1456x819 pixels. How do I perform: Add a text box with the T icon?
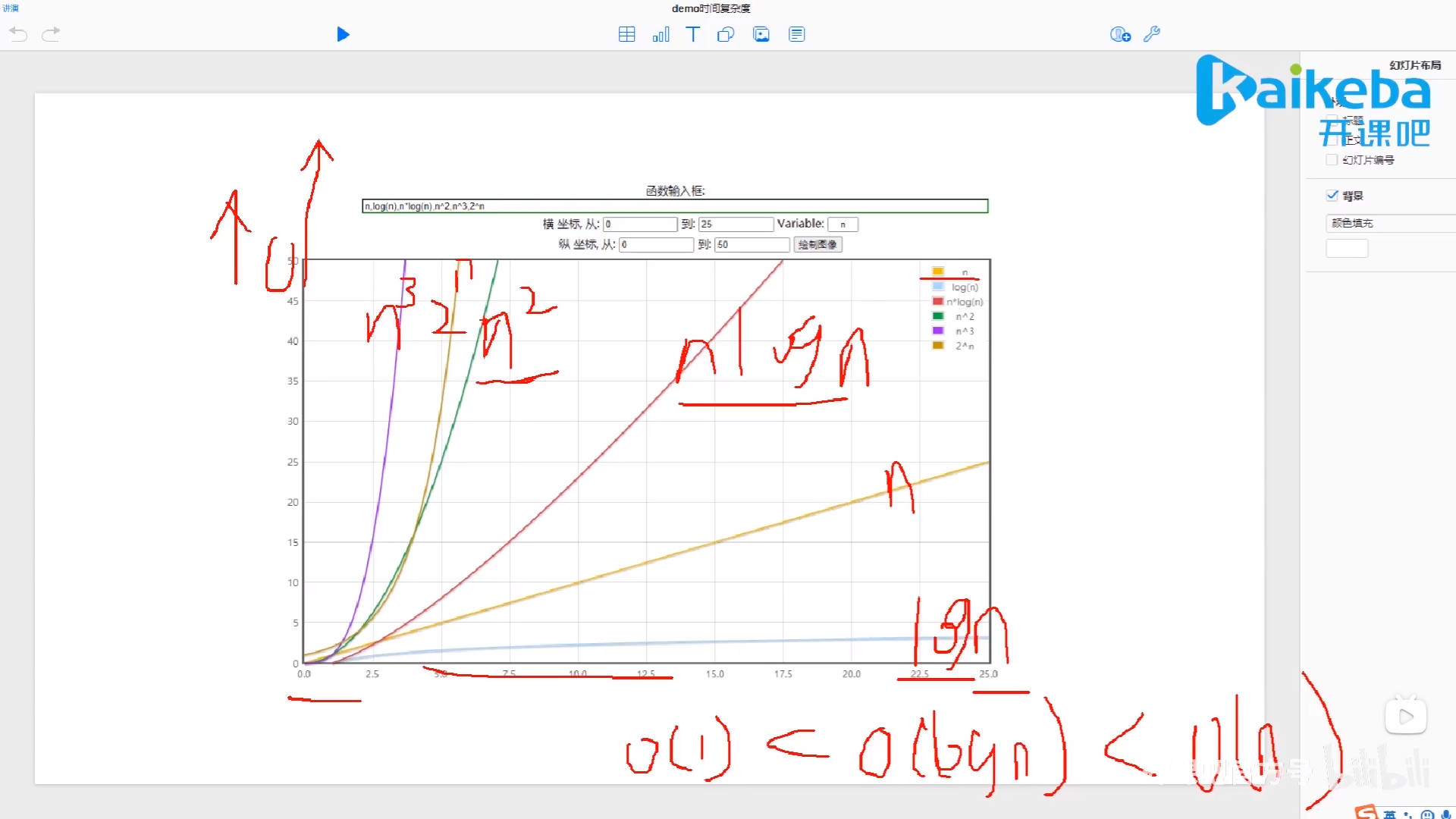692,34
